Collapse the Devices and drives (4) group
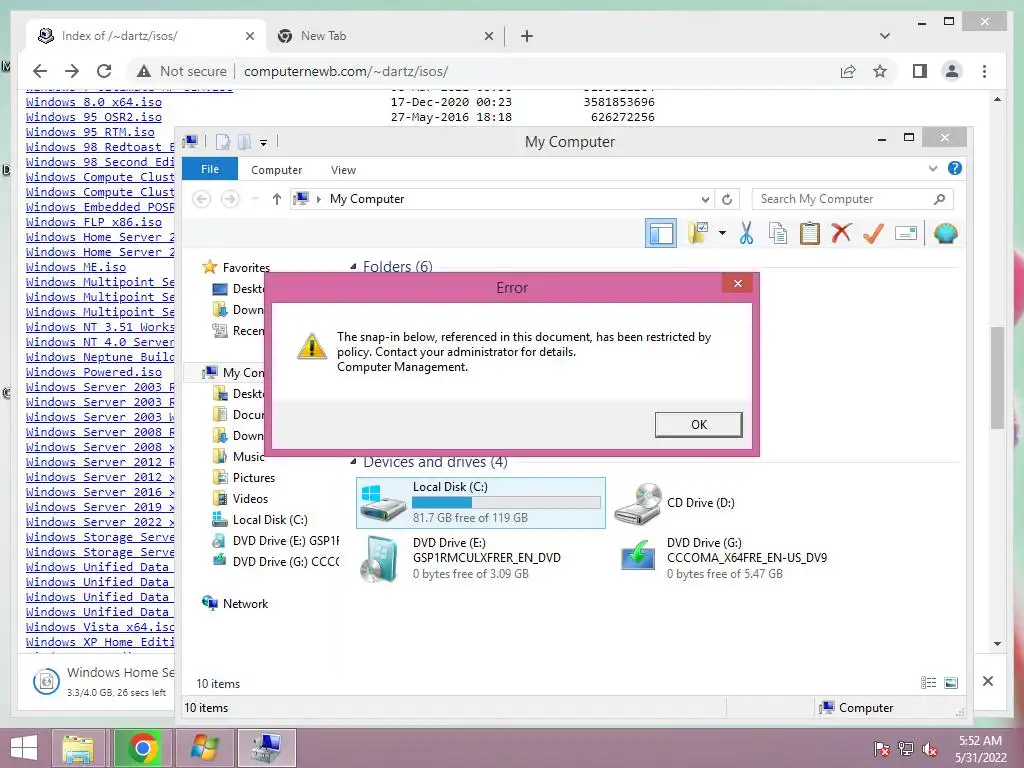 (x=353, y=462)
